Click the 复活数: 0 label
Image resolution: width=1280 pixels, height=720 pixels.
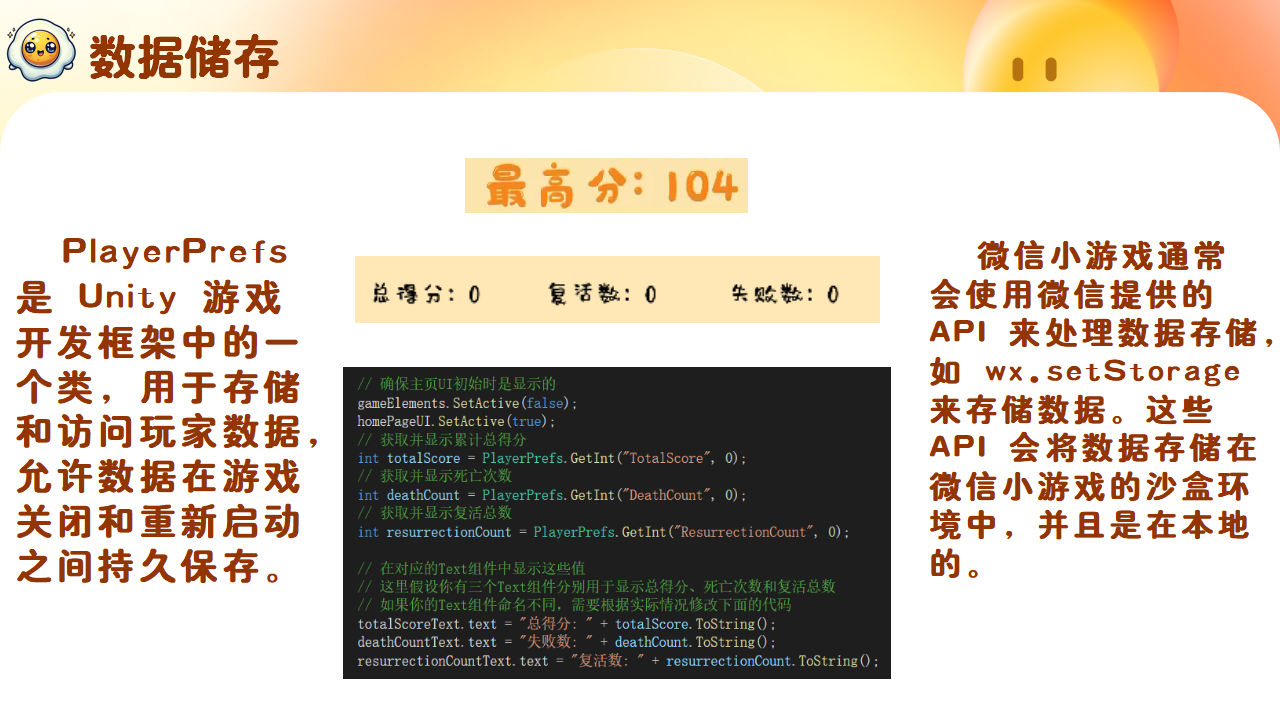pyautogui.click(x=602, y=293)
